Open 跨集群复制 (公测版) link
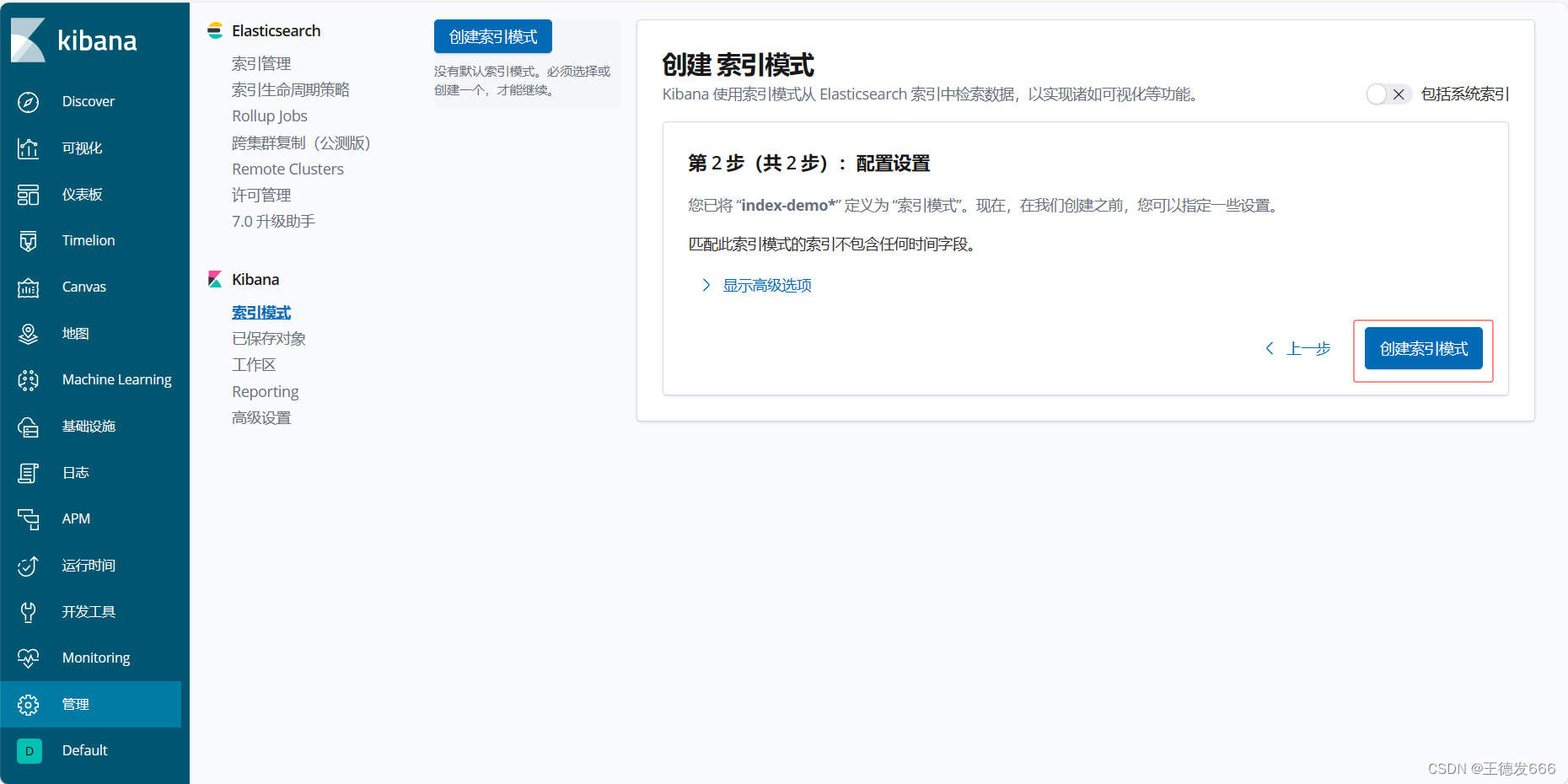 click(301, 142)
